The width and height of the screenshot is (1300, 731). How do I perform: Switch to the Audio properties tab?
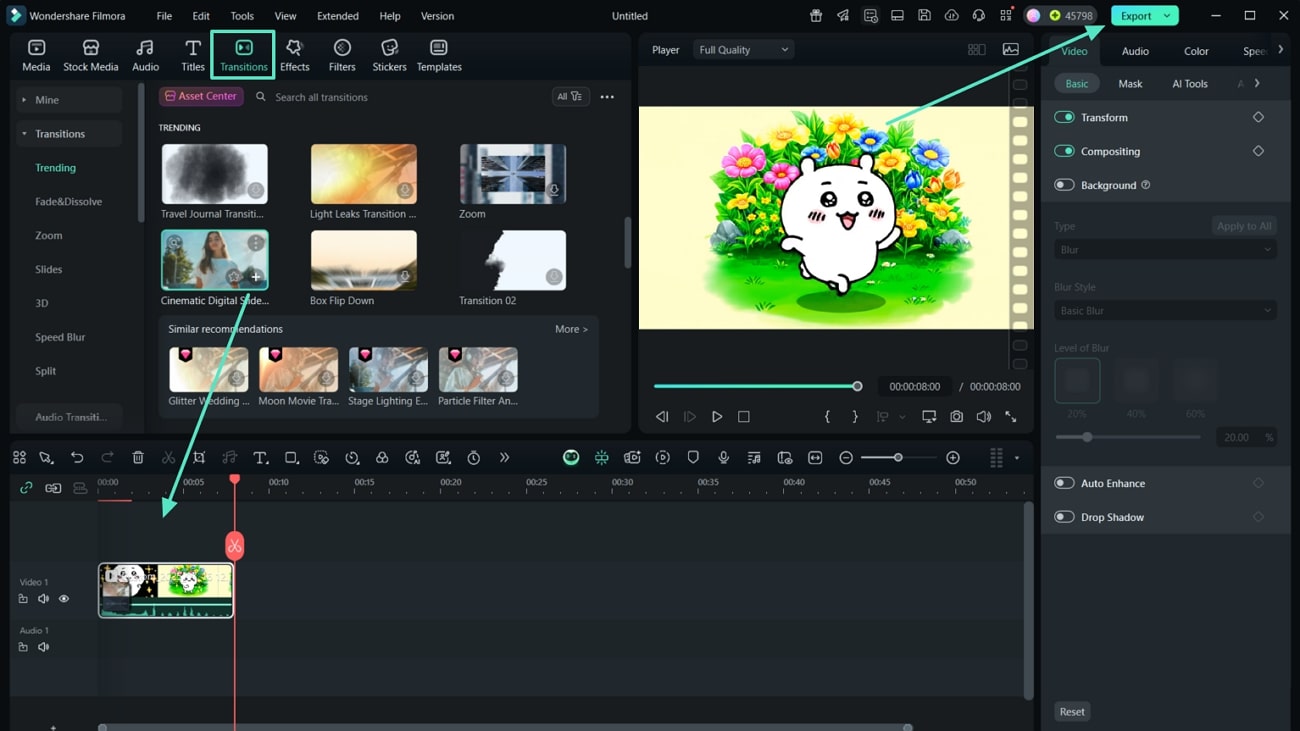click(x=1135, y=51)
